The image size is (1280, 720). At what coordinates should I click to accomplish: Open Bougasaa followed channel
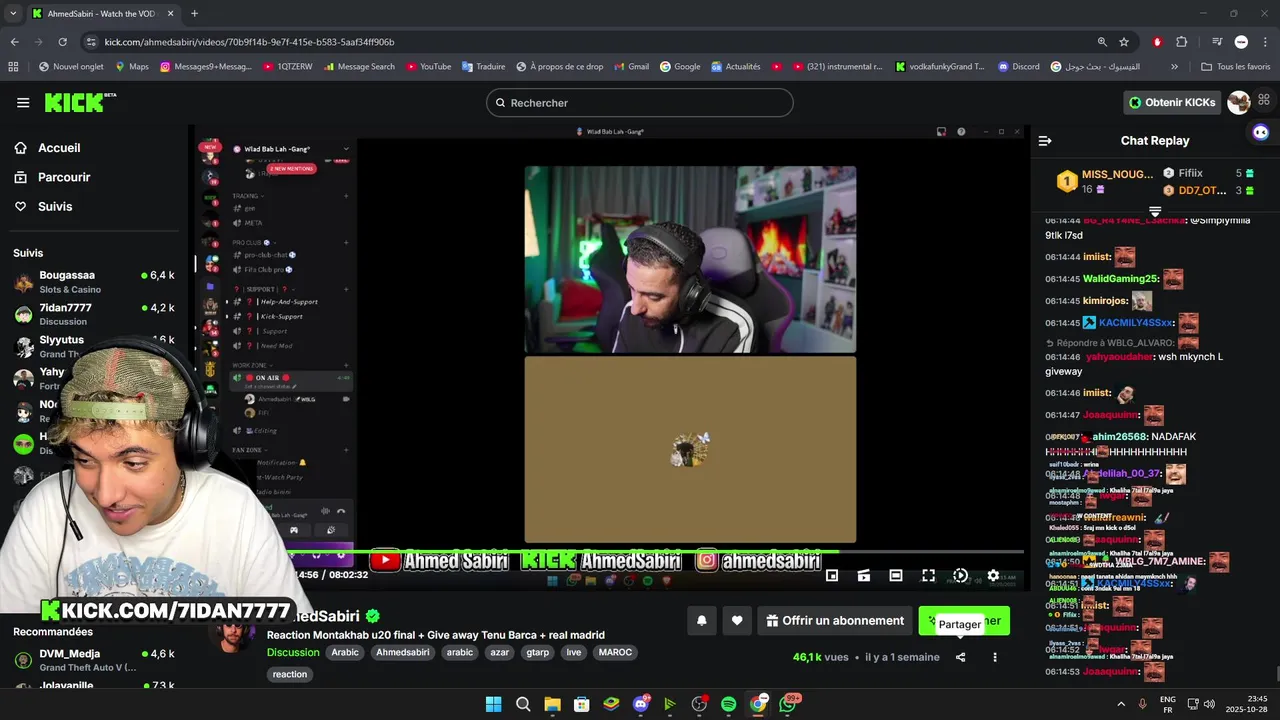pyautogui.click(x=94, y=282)
